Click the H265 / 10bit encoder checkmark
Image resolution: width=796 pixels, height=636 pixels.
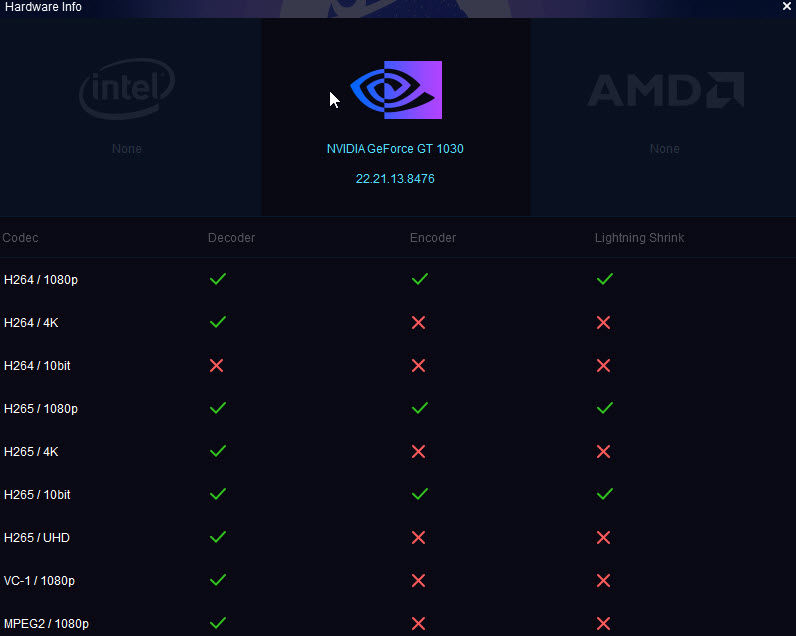419,494
